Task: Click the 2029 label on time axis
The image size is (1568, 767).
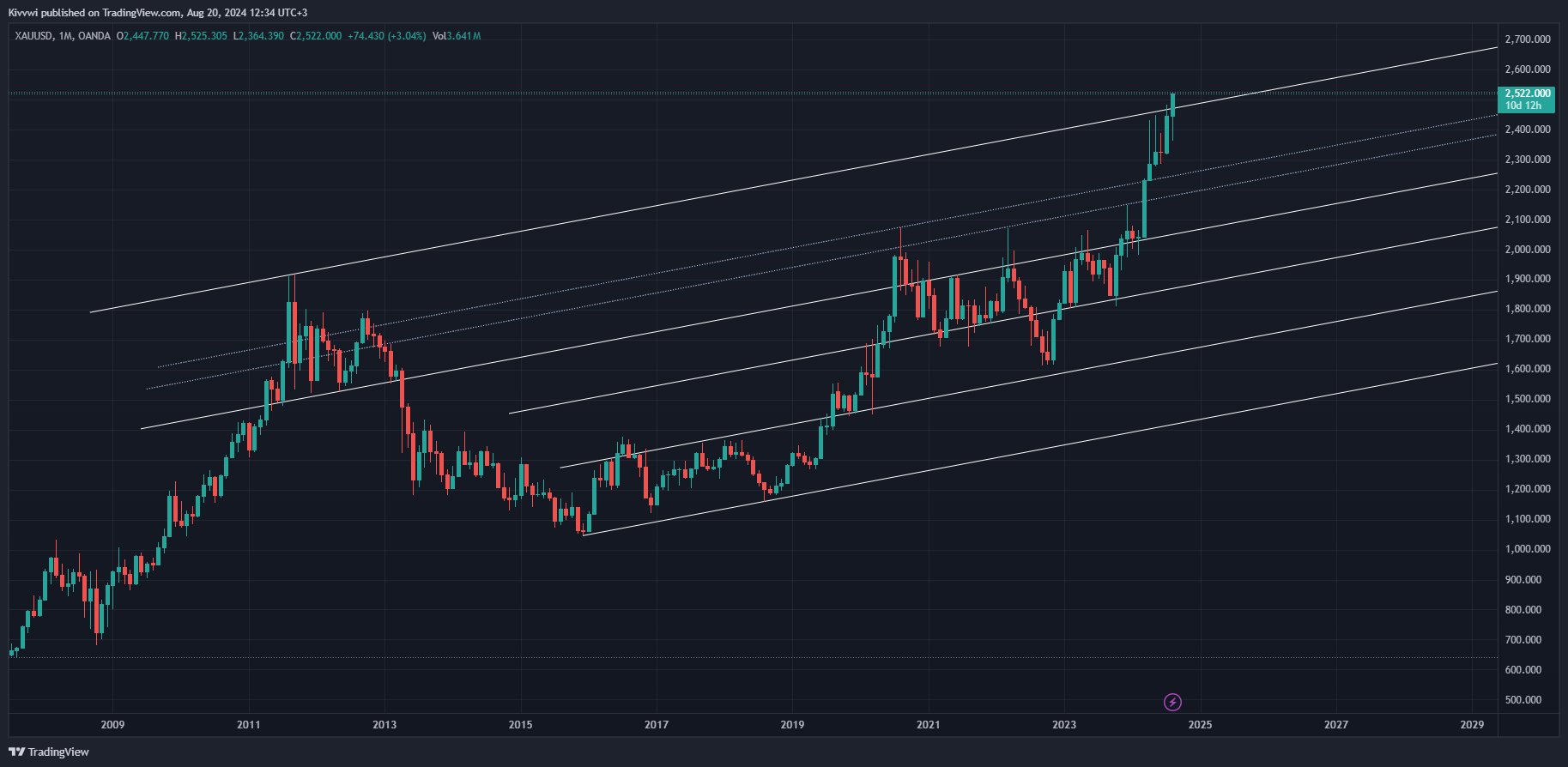Action: (x=1472, y=725)
